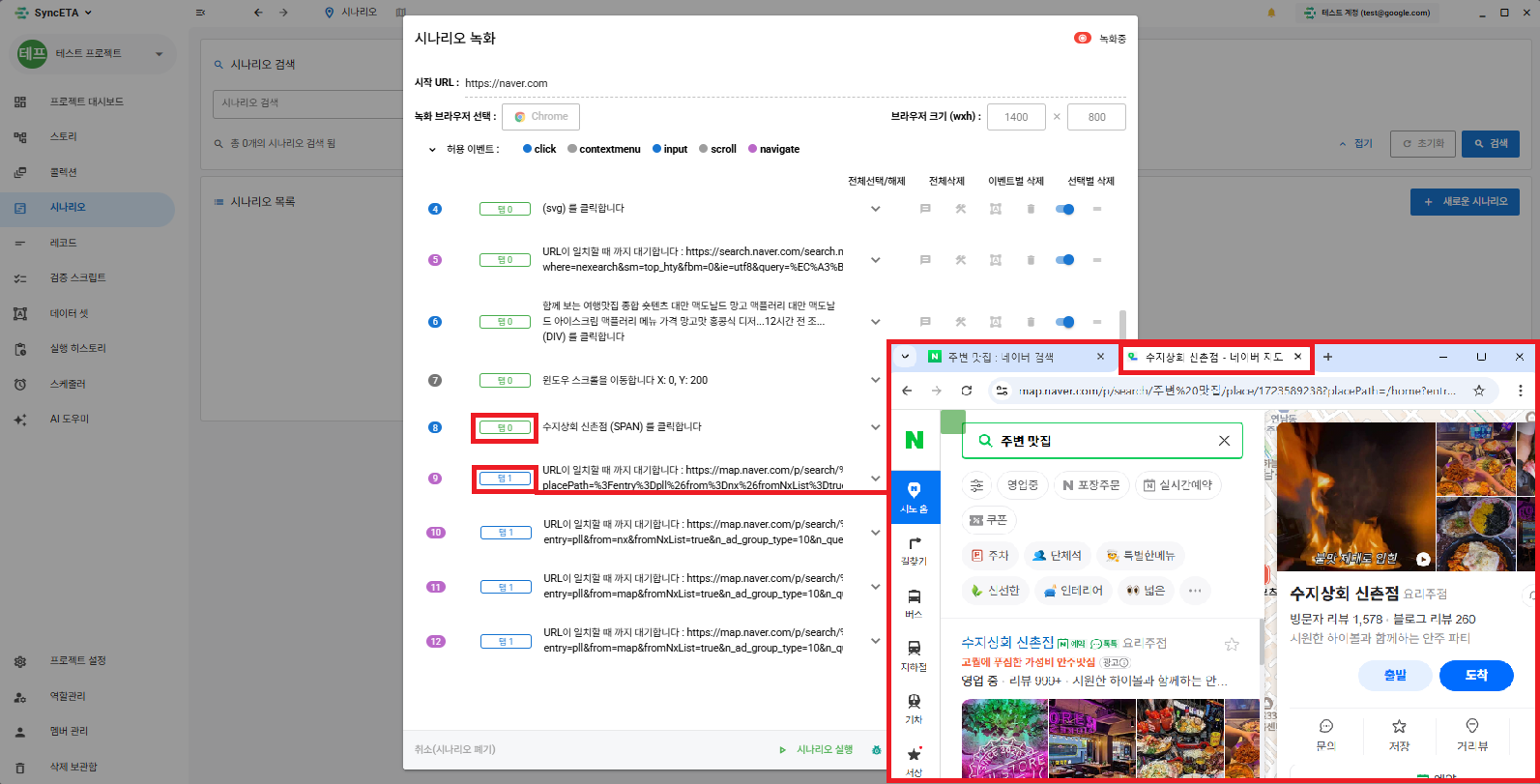The height and width of the screenshot is (784, 1540).
Task: Toggle the switch on step 6 row
Action: pyautogui.click(x=1064, y=322)
